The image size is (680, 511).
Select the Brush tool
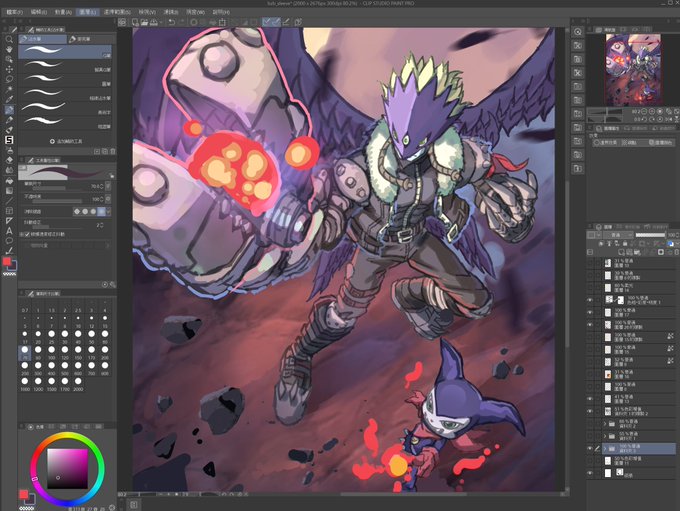9,130
